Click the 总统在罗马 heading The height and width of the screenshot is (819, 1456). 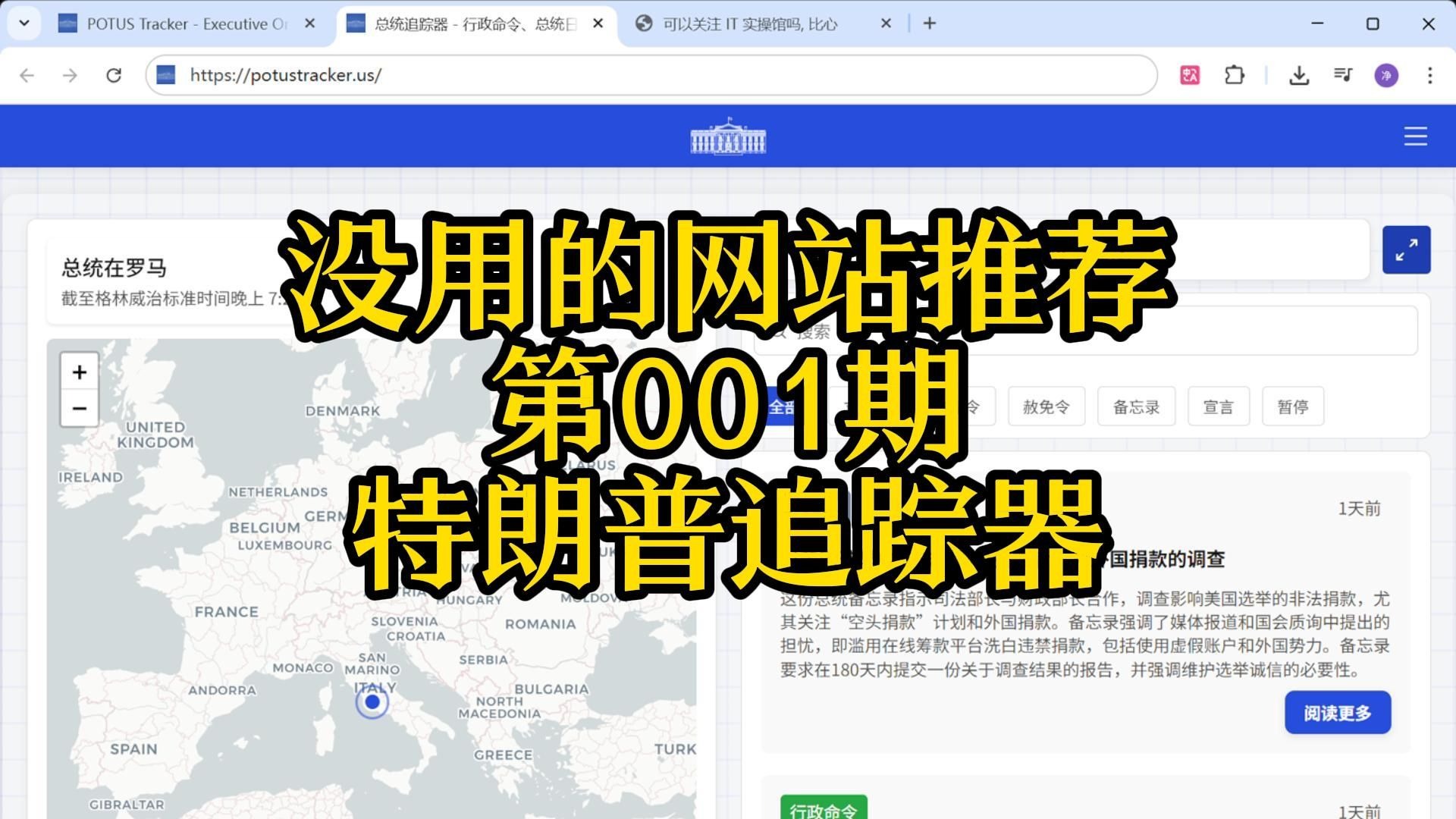(x=114, y=268)
